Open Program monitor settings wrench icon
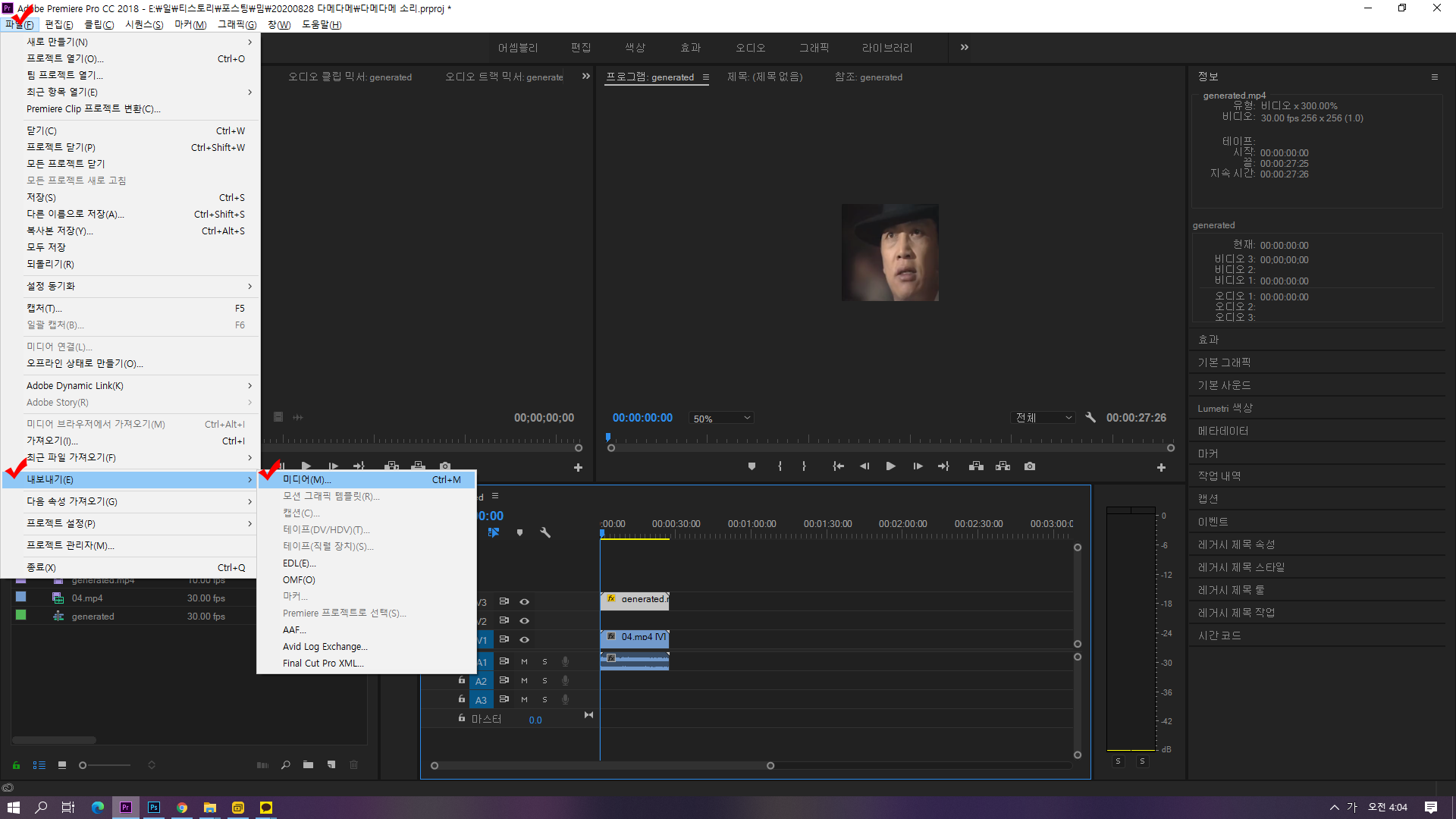 click(1090, 418)
